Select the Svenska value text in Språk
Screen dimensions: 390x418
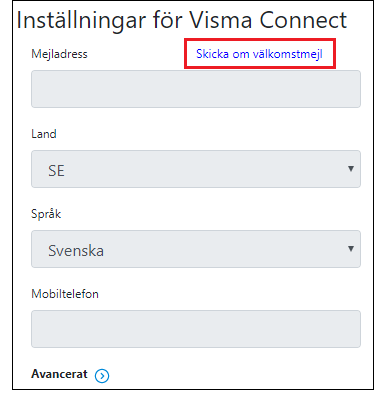click(76, 251)
